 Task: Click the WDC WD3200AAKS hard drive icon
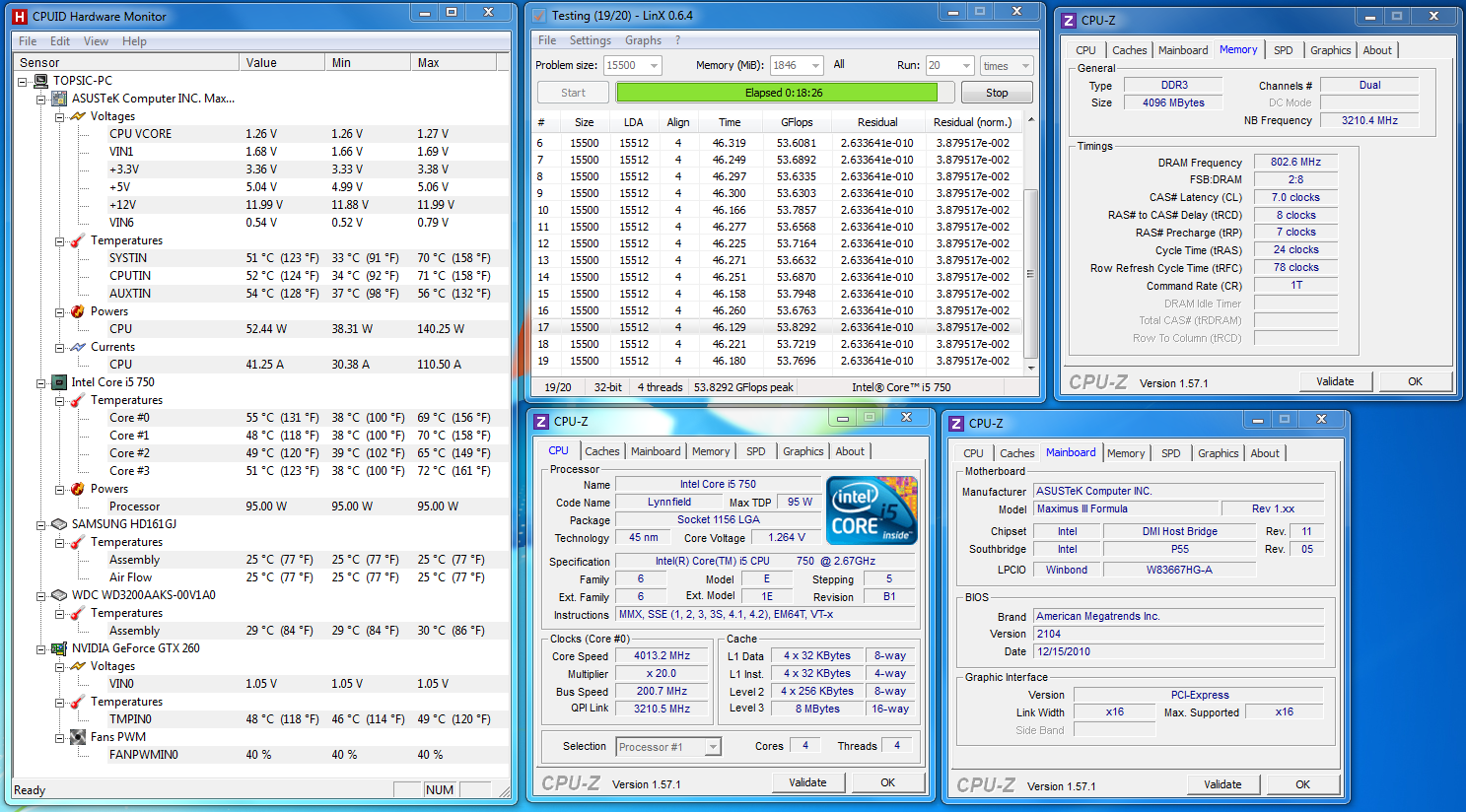click(x=59, y=595)
